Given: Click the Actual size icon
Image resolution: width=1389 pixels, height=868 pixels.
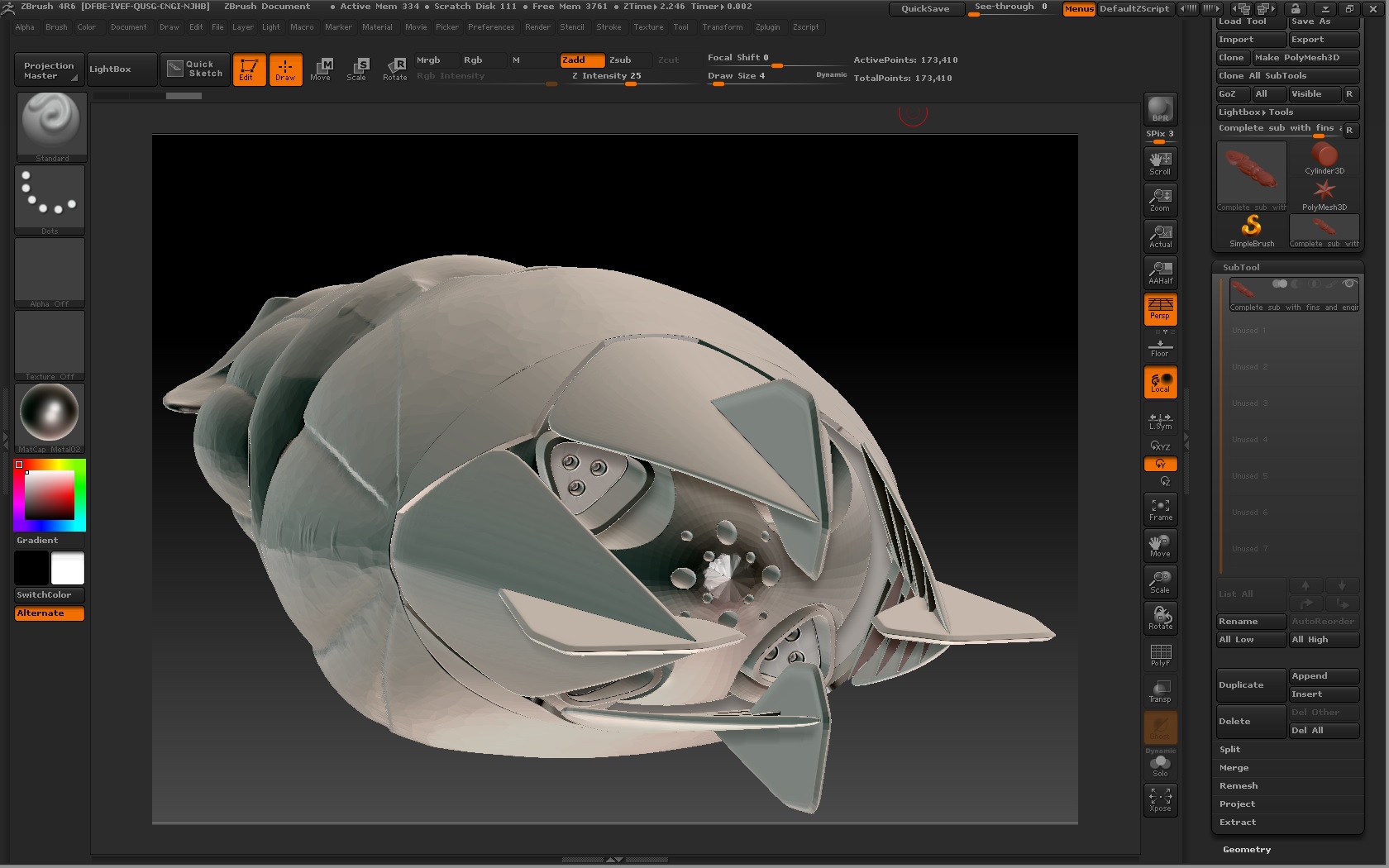Looking at the screenshot, I should coord(1160,236).
